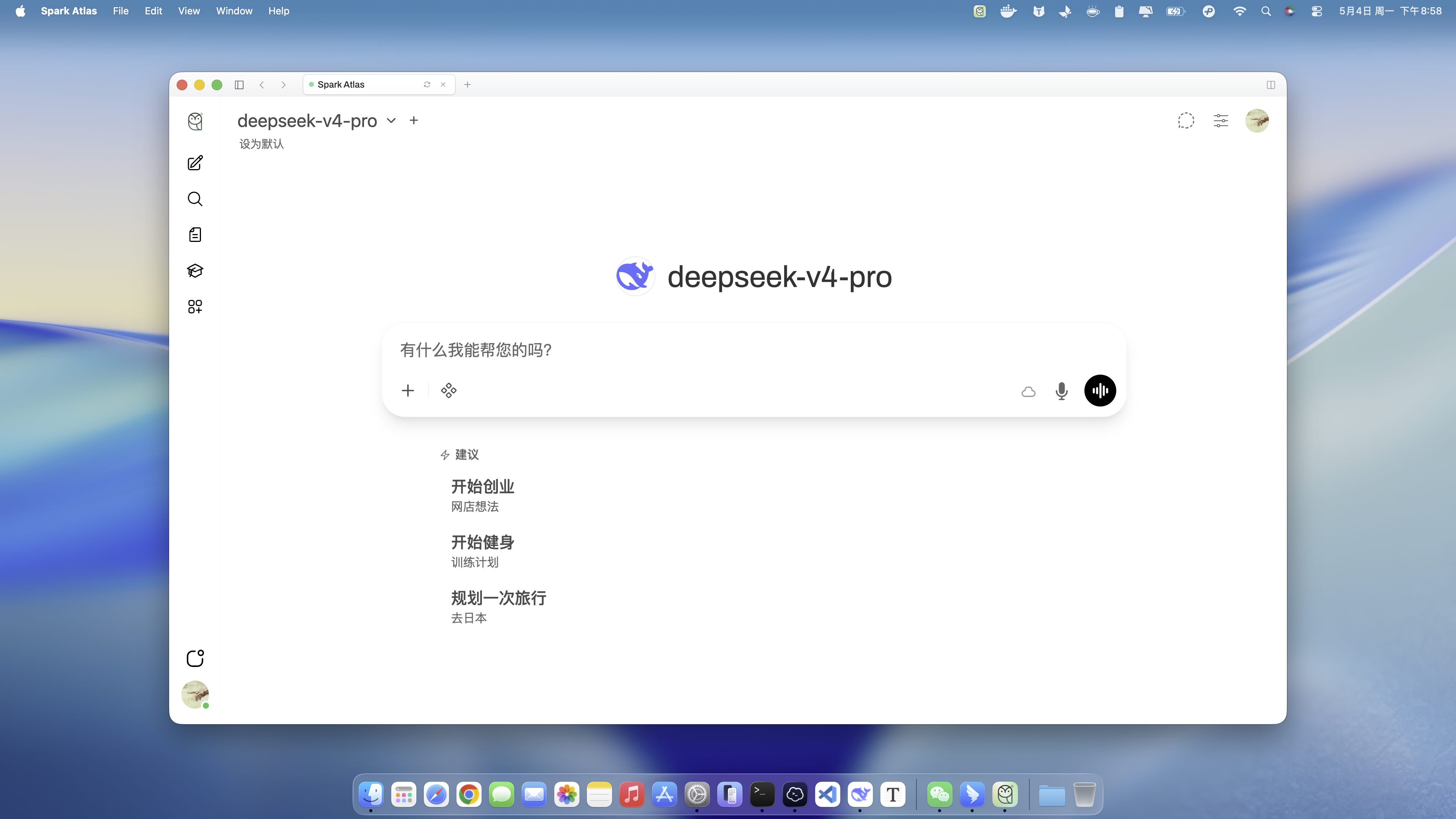Viewport: 1456px width, 819px height.
Task: Open the View menu
Action: (x=189, y=11)
